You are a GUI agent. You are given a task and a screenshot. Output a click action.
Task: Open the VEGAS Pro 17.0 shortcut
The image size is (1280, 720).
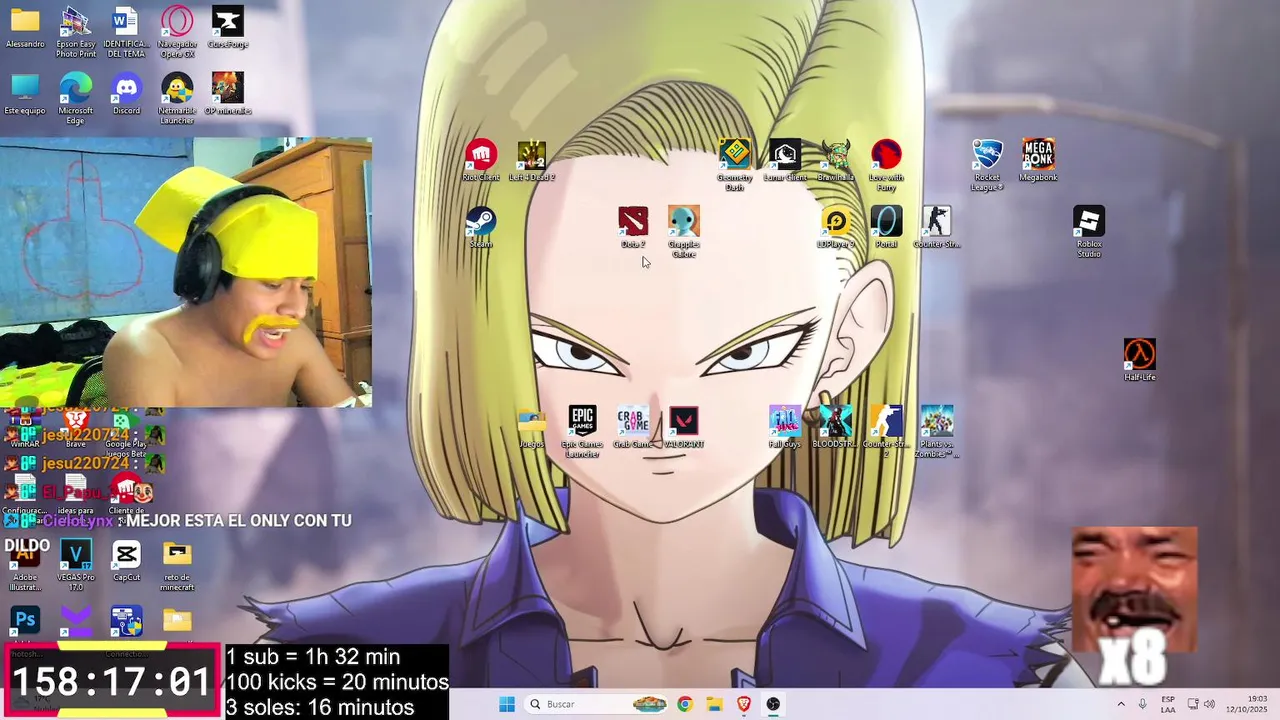(x=76, y=565)
